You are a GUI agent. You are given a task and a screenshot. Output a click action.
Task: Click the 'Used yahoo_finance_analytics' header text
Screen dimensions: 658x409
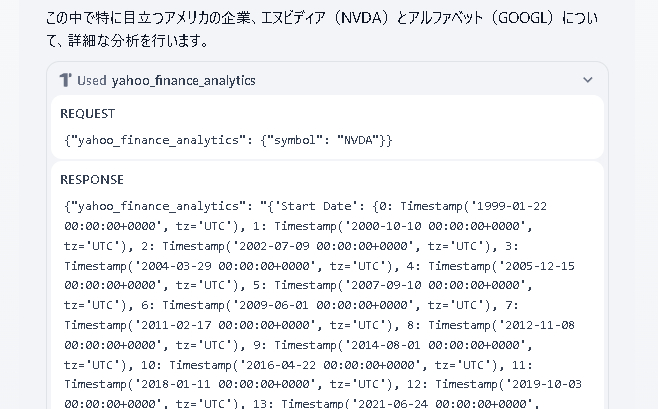pos(166,80)
